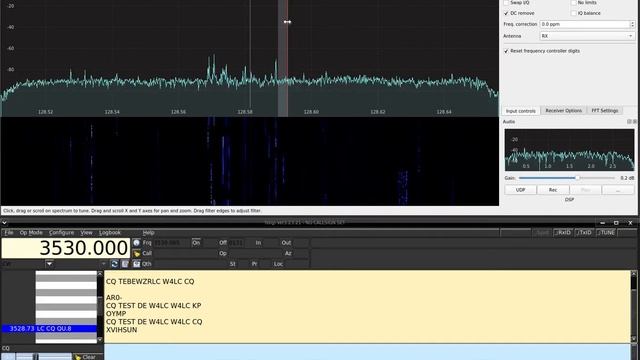This screenshot has width=640, height=360.
Task: Click the Az field in fldigi log area
Action: pyautogui.click(x=301, y=253)
